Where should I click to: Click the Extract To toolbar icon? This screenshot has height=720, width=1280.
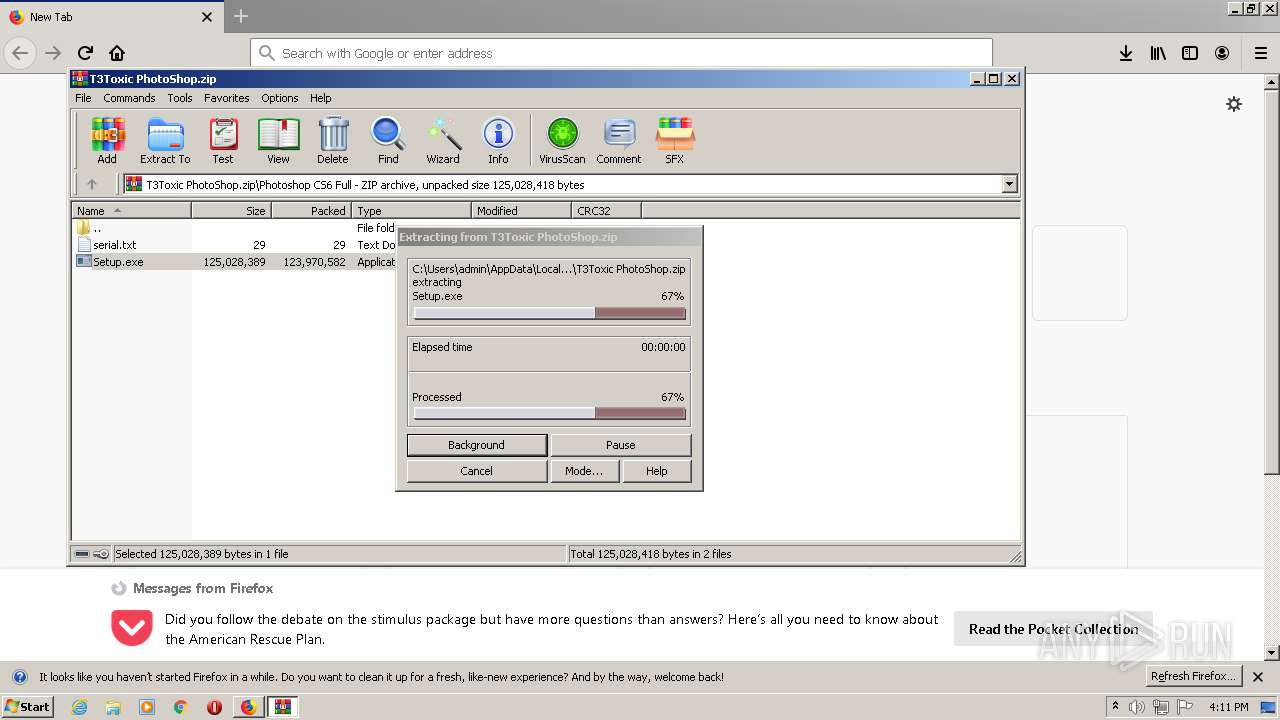click(165, 140)
